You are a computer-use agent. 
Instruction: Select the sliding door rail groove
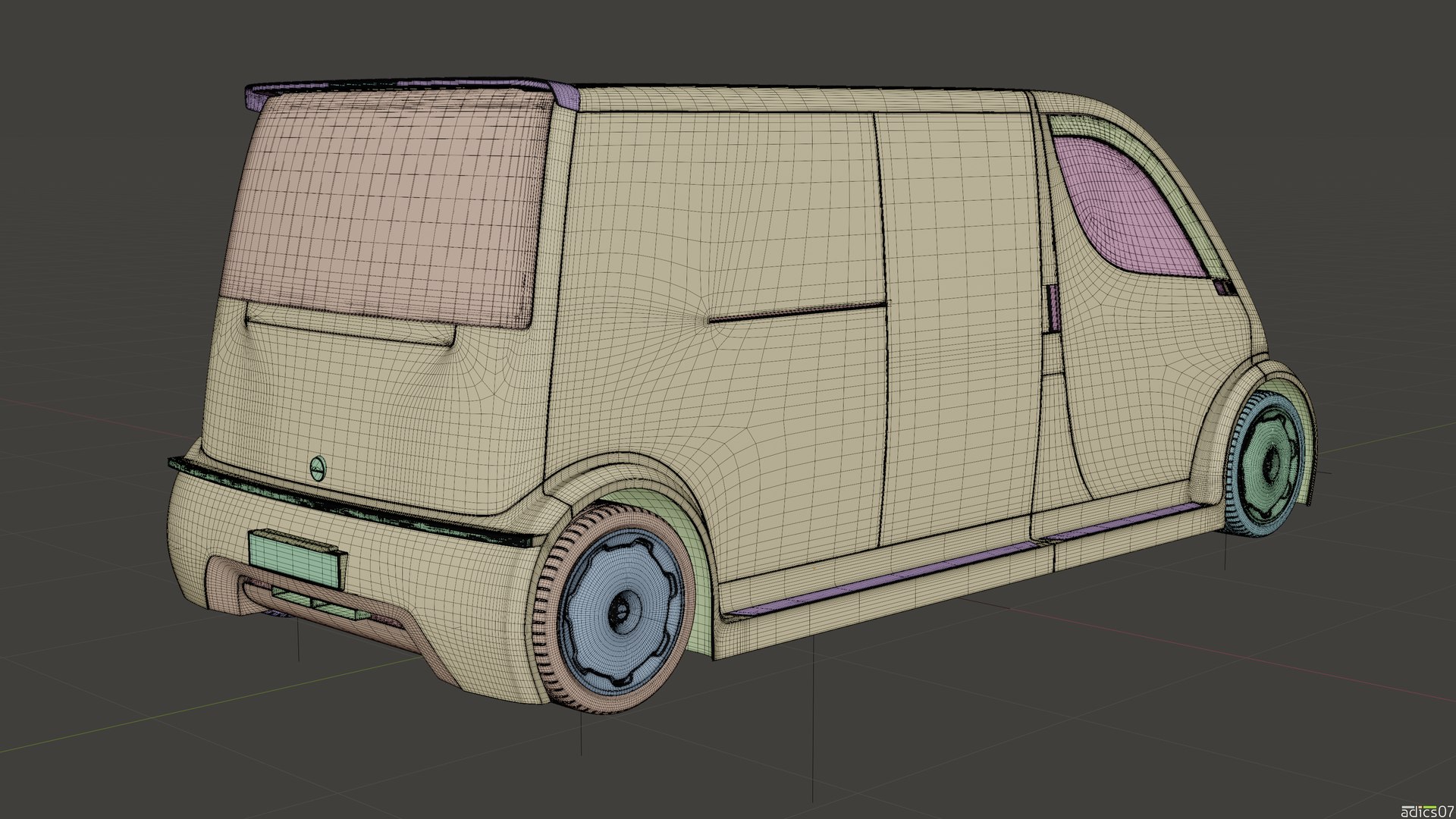click(796, 312)
